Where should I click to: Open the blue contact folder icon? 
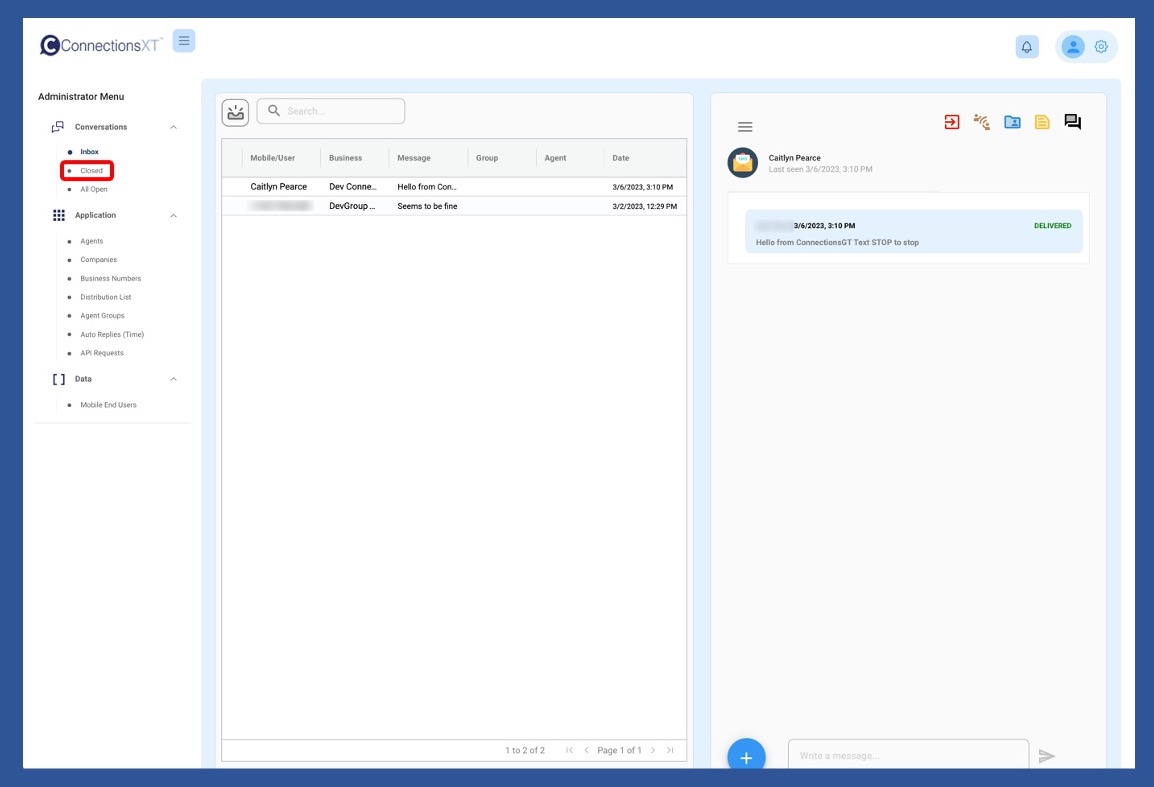pos(1012,122)
